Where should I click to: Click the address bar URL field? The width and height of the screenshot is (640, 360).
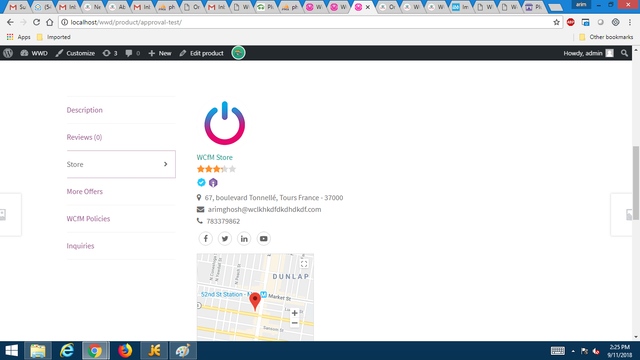point(310,22)
